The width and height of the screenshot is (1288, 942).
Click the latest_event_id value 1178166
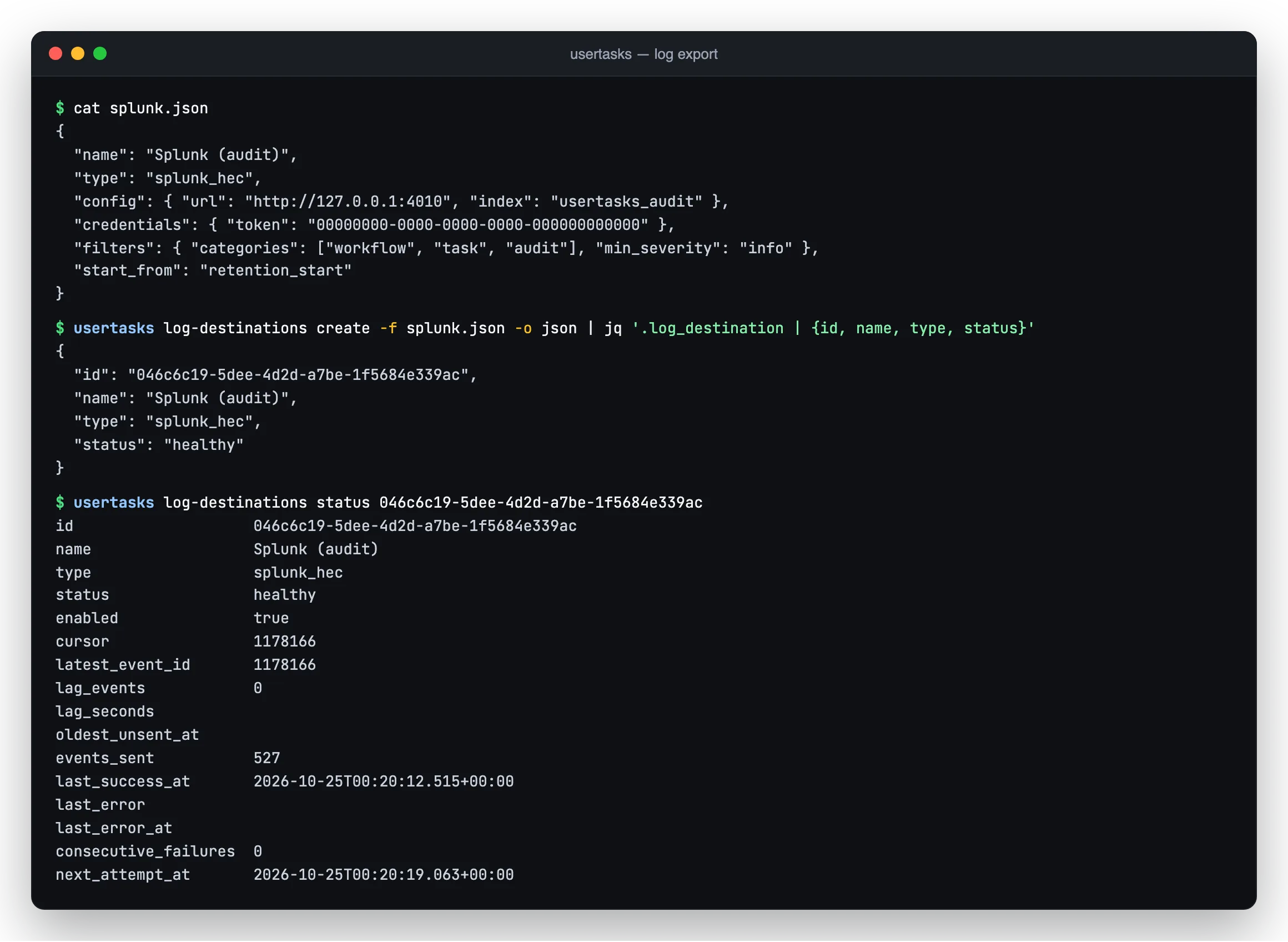(284, 665)
